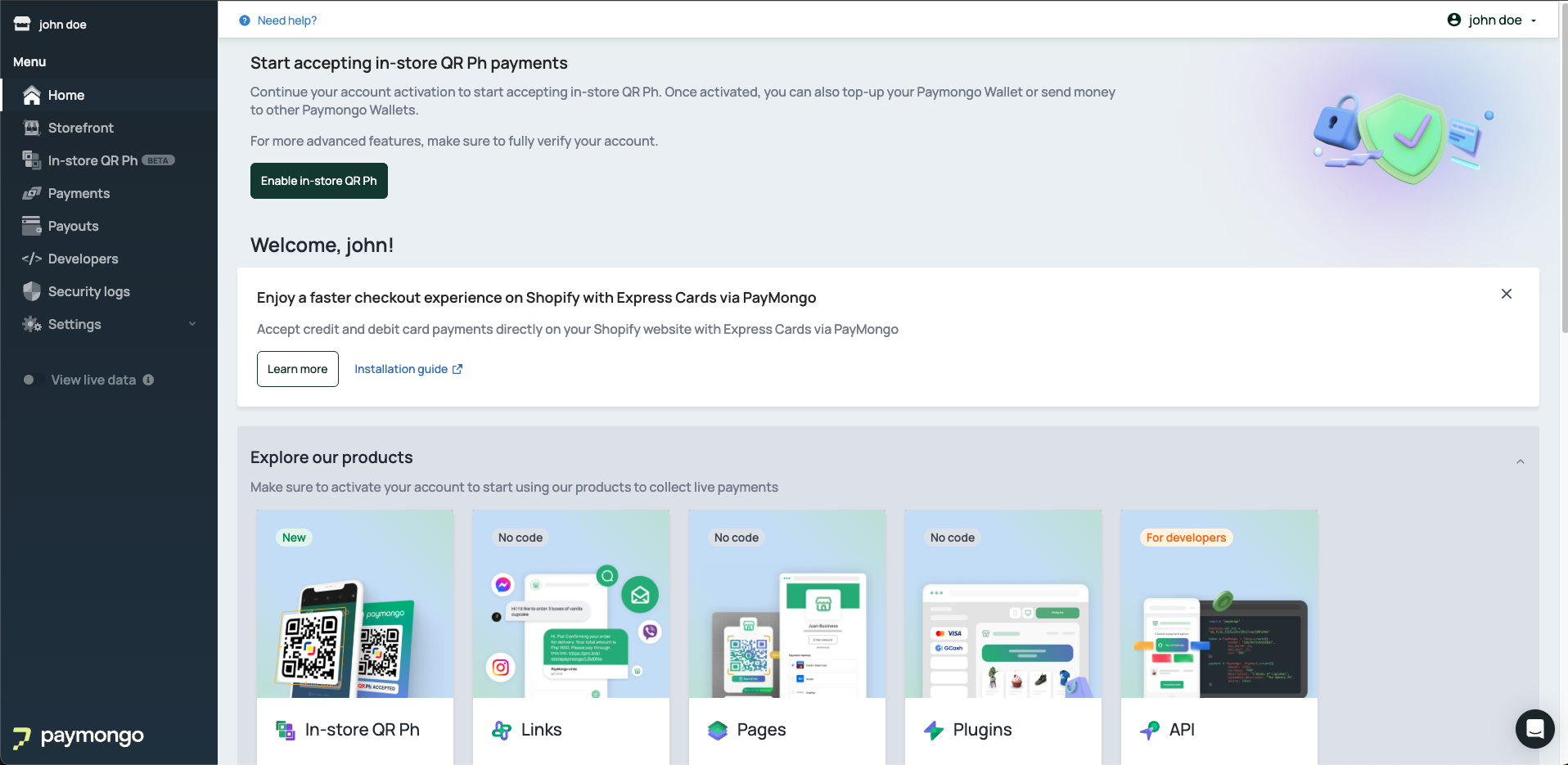1568x765 pixels.
Task: Click the Menu label in sidebar
Action: [x=29, y=62]
